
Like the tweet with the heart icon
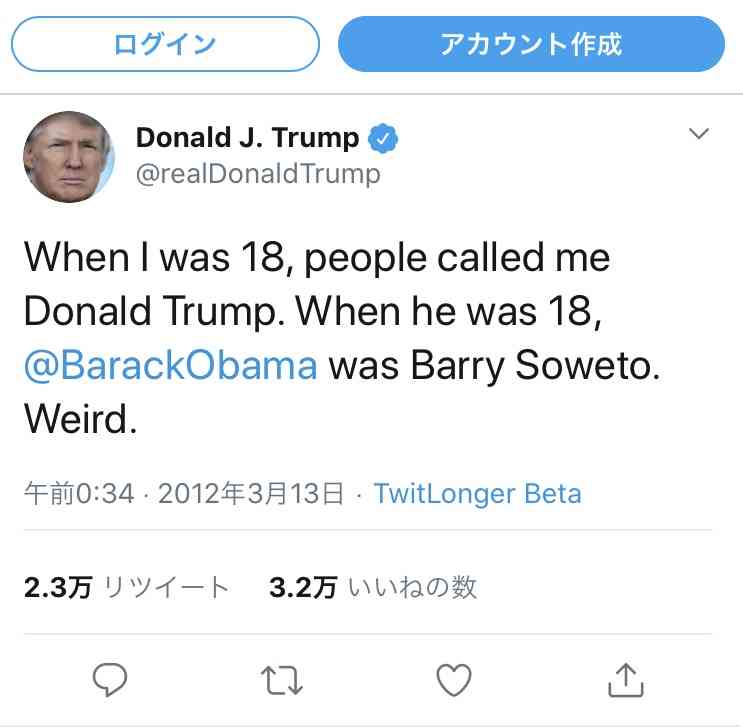point(454,680)
